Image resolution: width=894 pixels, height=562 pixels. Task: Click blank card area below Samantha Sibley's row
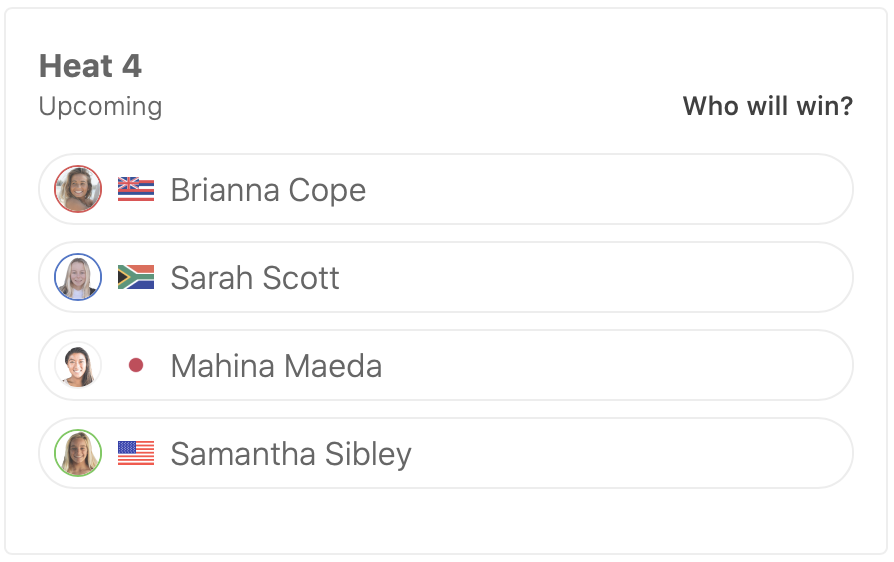(446, 520)
